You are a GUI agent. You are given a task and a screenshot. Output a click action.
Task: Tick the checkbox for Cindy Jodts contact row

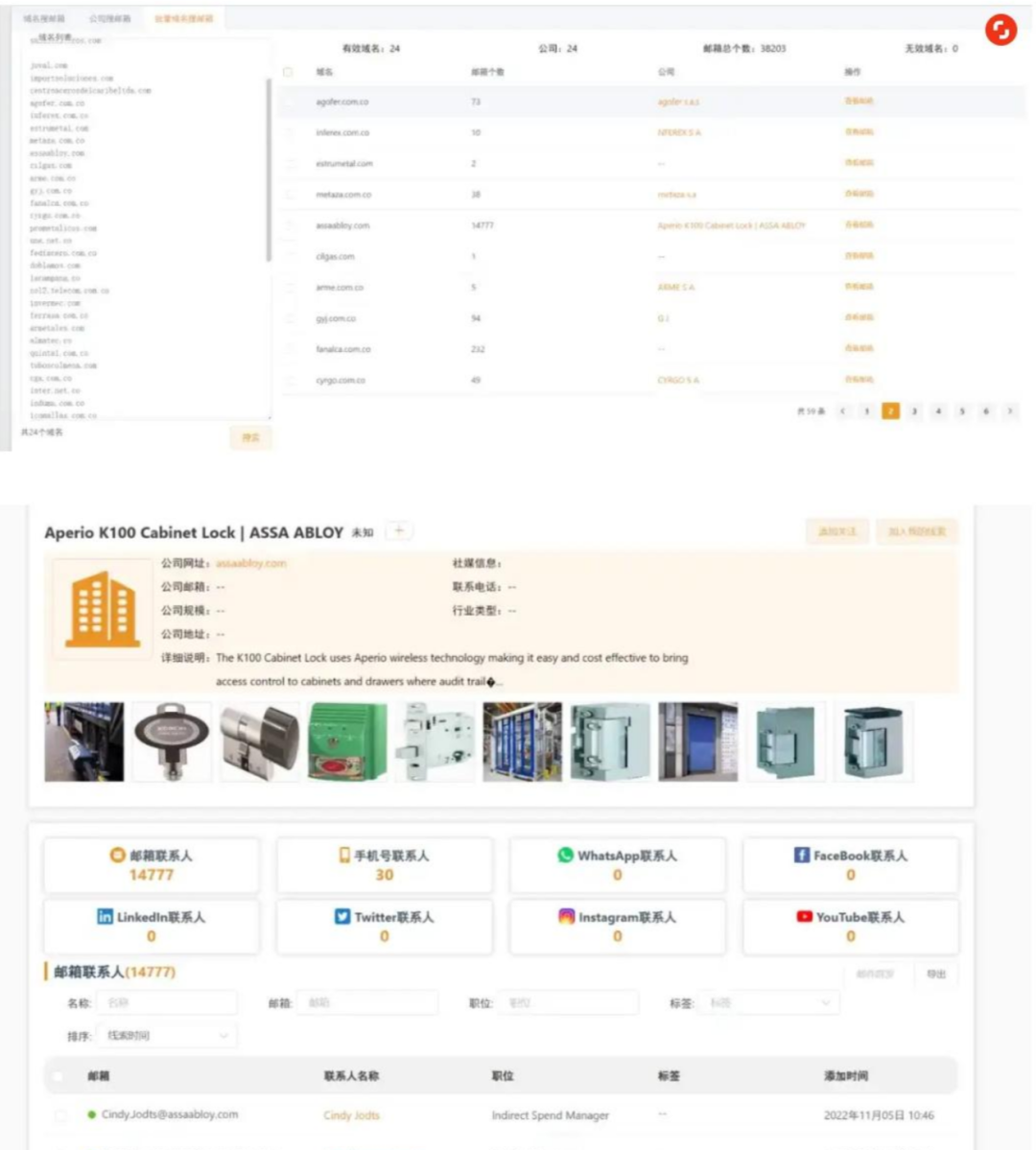coord(60,1115)
